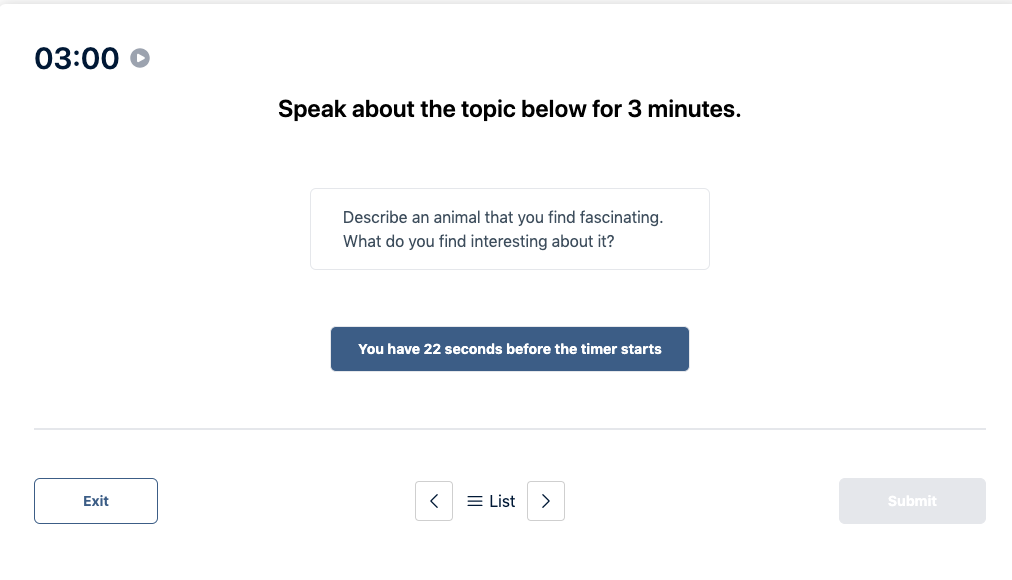Collapse back using the left arrow control
The width and height of the screenshot is (1012, 580).
434,501
